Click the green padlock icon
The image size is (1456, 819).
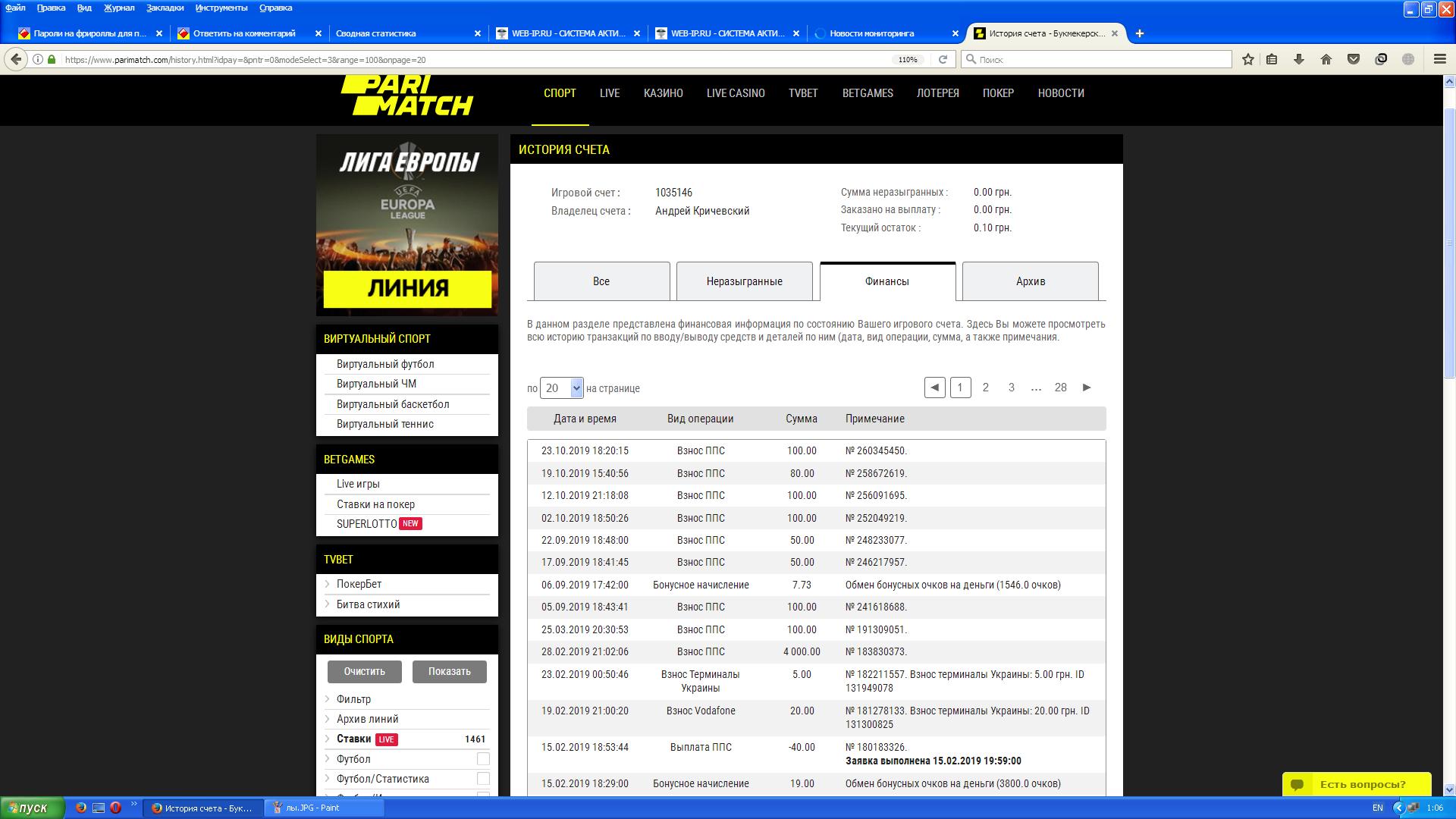pos(52,59)
